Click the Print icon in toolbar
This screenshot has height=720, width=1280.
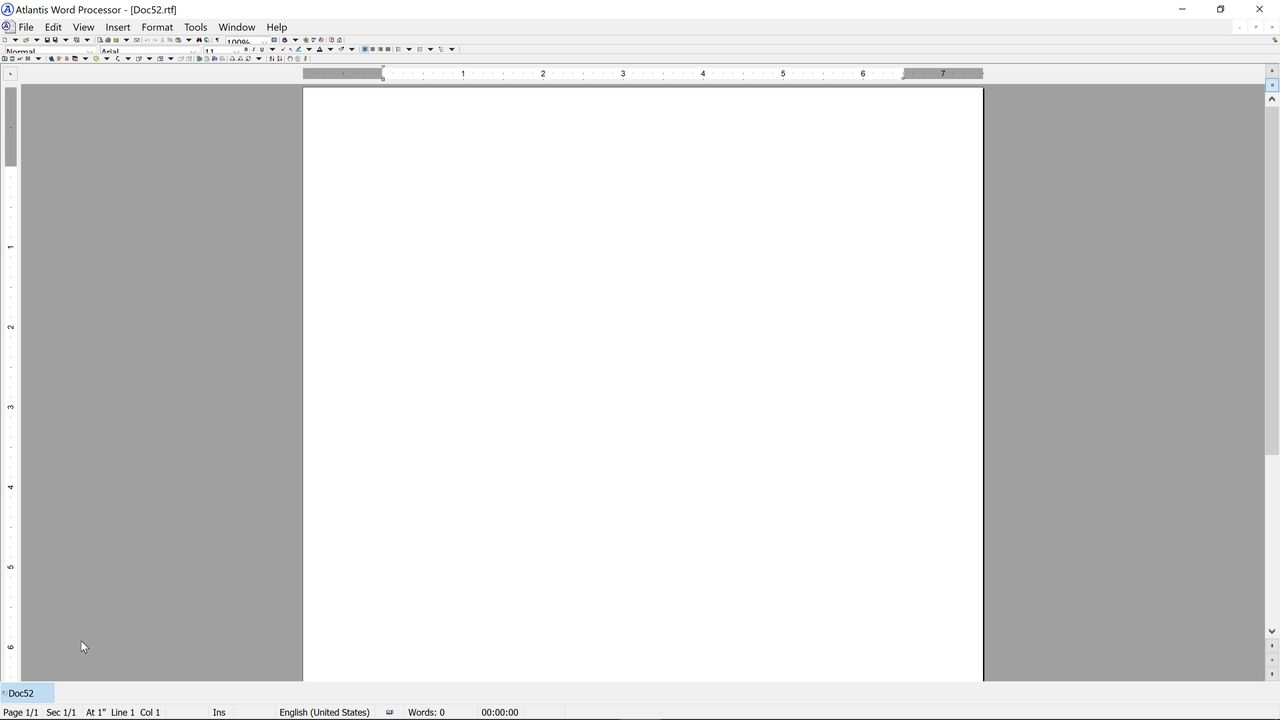pyautogui.click(x=108, y=40)
